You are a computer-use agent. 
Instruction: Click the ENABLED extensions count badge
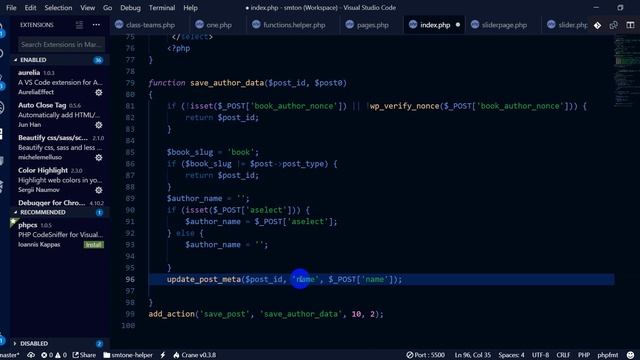click(x=98, y=60)
